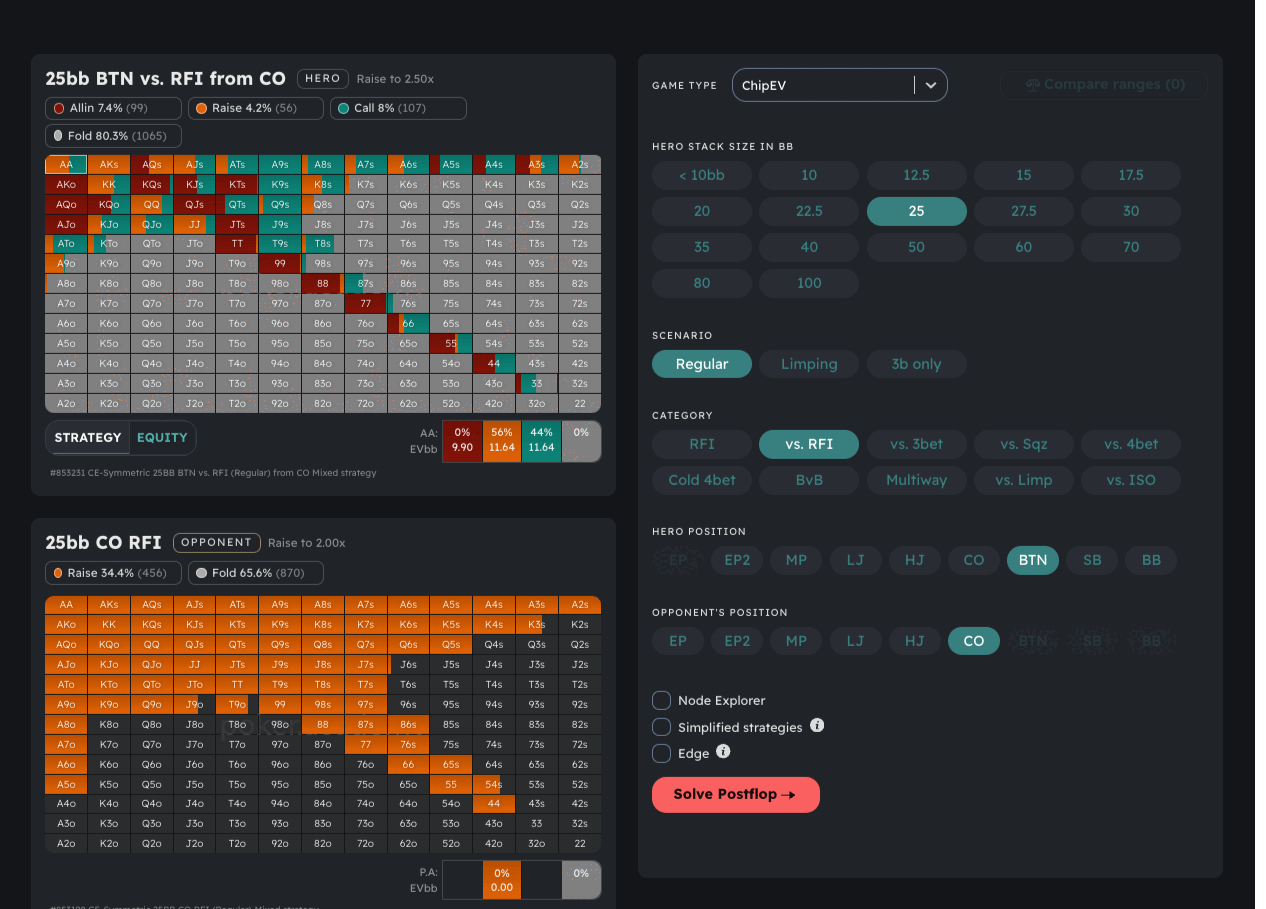Click the scales icon on Compare ranges

[1033, 85]
